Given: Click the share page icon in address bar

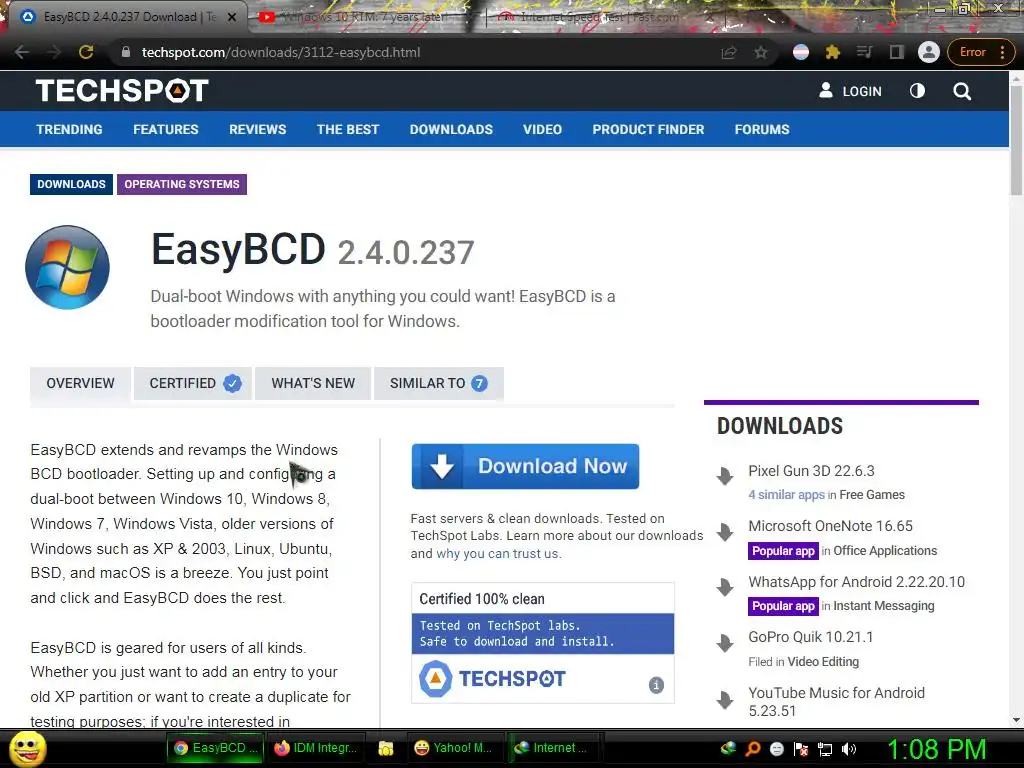Looking at the screenshot, I should [729, 52].
